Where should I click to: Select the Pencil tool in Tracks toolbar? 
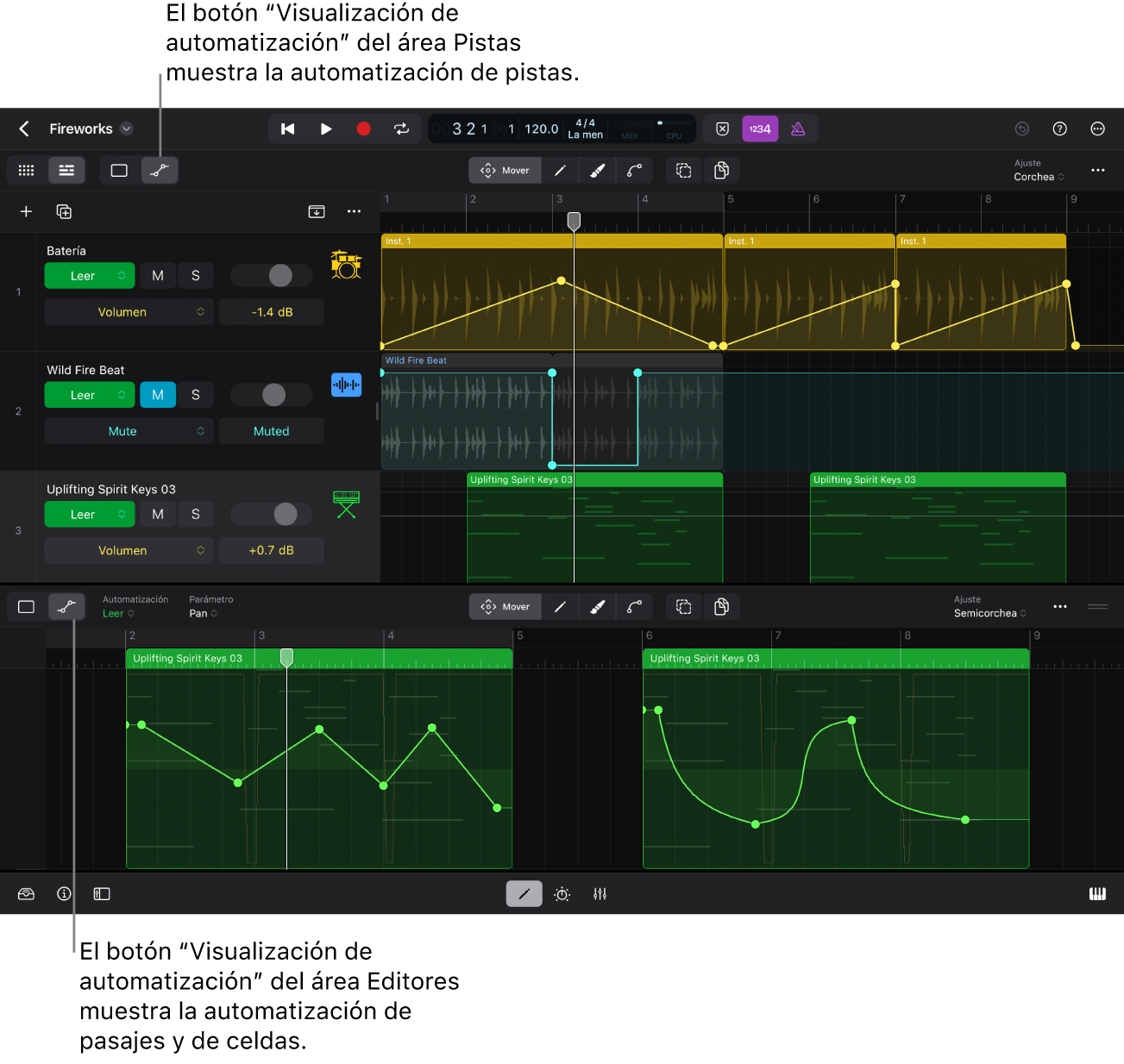click(560, 170)
